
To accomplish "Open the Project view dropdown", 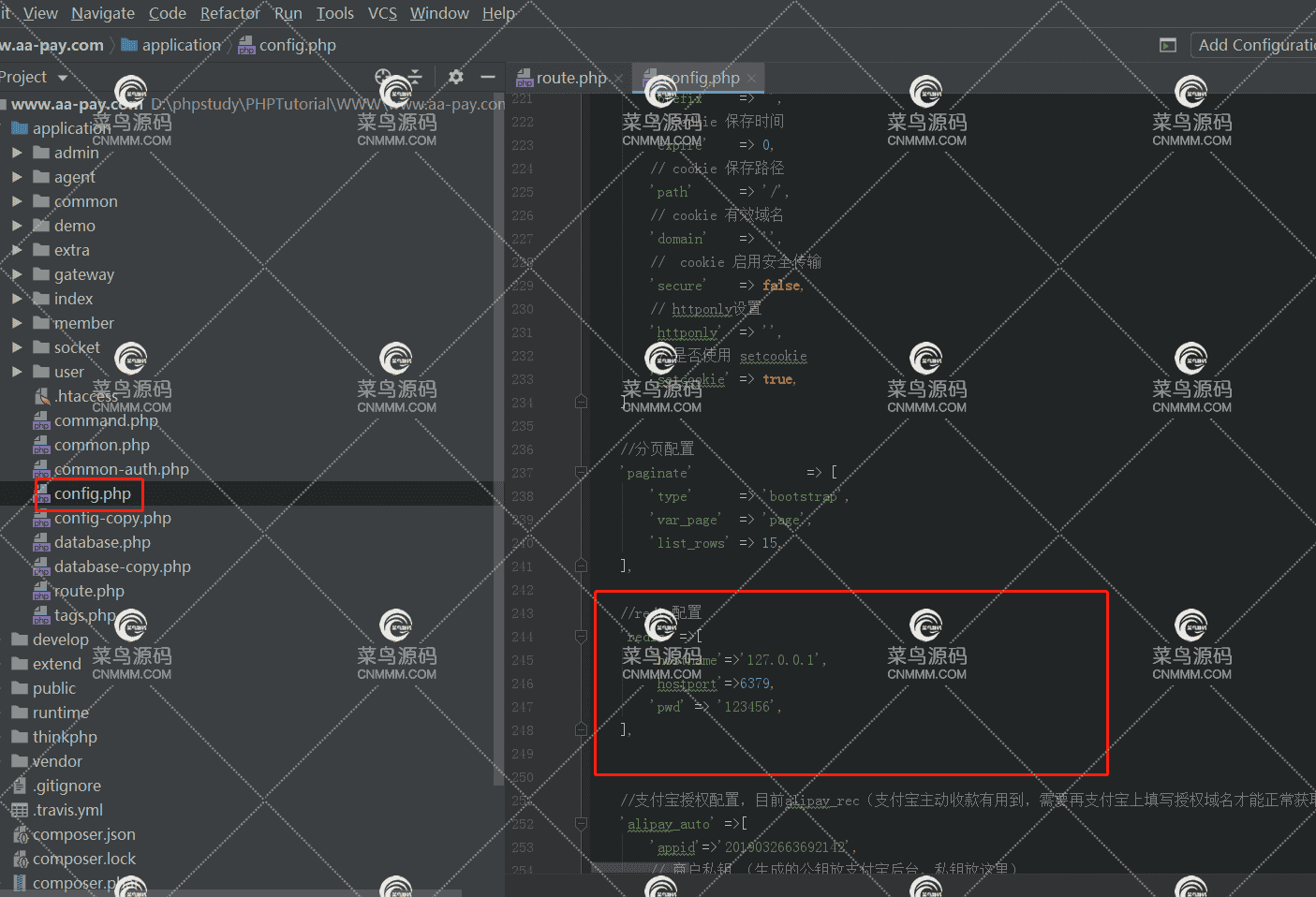I will pyautogui.click(x=63, y=78).
